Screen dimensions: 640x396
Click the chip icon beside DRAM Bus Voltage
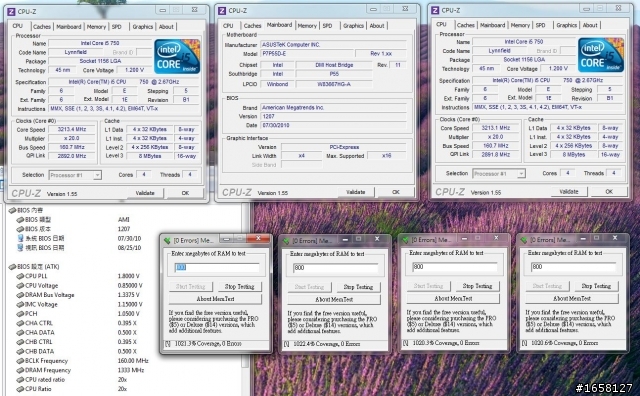coord(20,295)
